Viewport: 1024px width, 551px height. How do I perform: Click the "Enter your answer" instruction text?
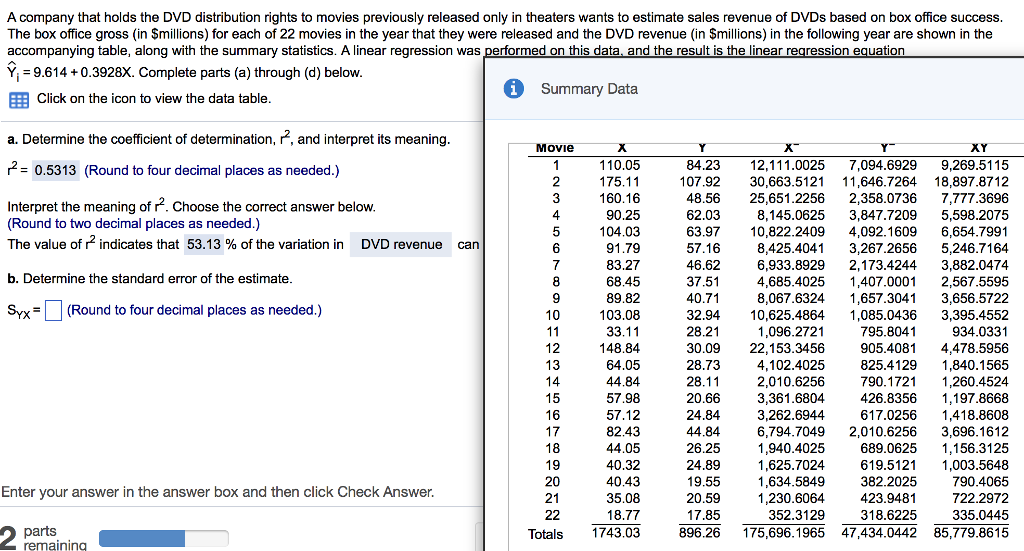click(x=218, y=492)
